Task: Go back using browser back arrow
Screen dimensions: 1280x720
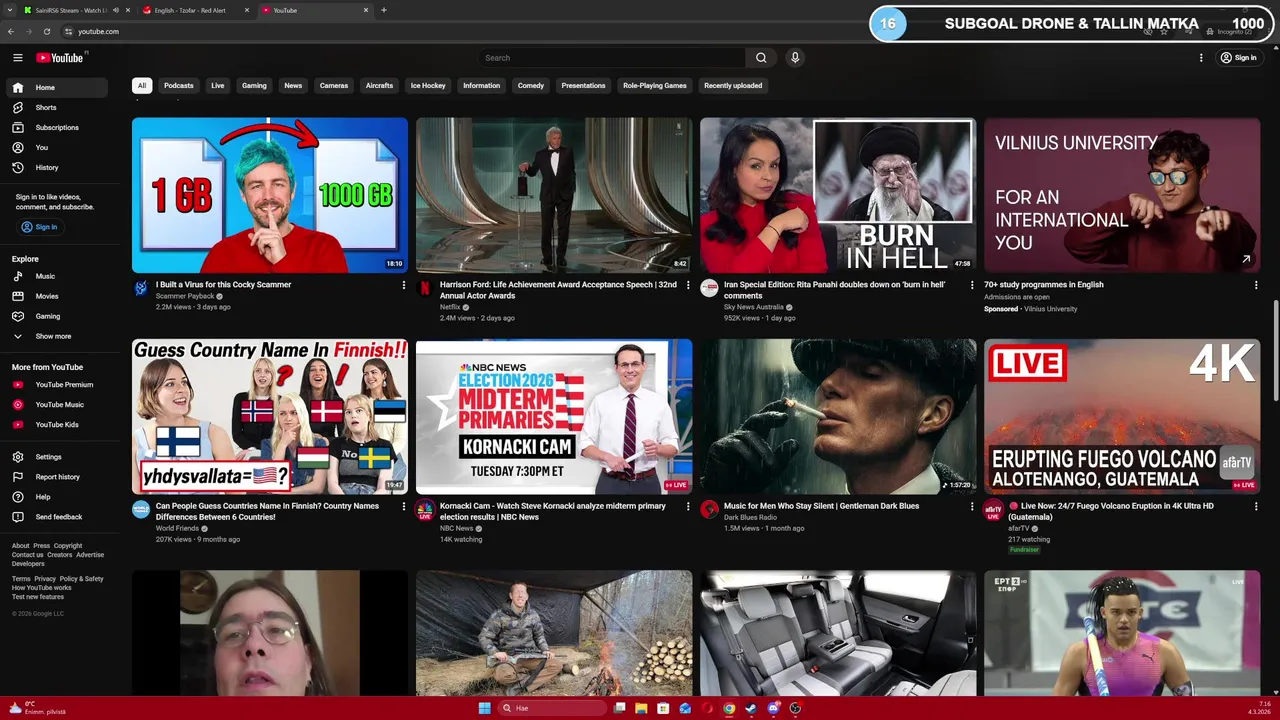Action: tap(11, 31)
